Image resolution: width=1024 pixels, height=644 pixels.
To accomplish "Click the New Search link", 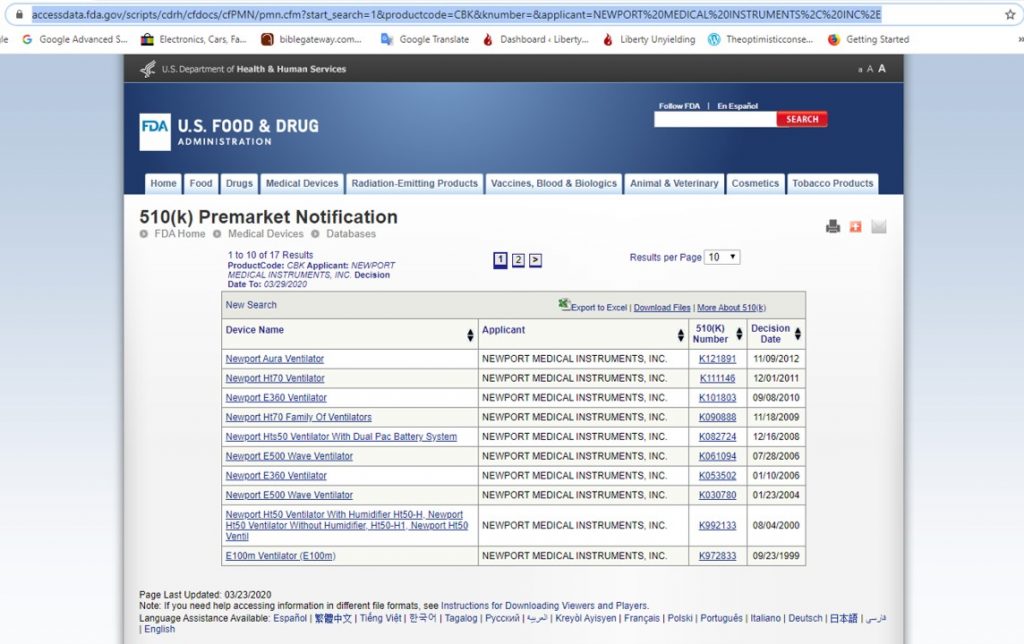I will [251, 305].
